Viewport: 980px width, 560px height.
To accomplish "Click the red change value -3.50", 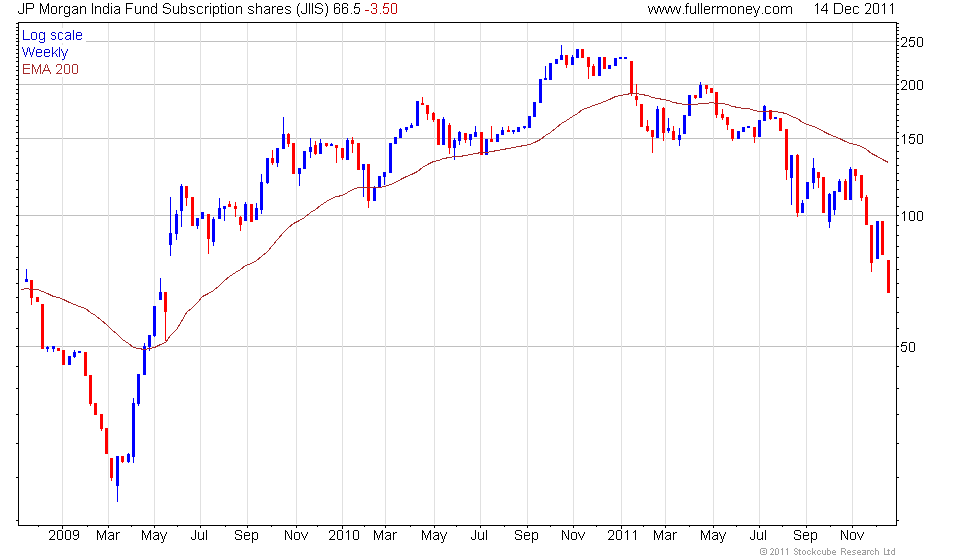I will [381, 9].
